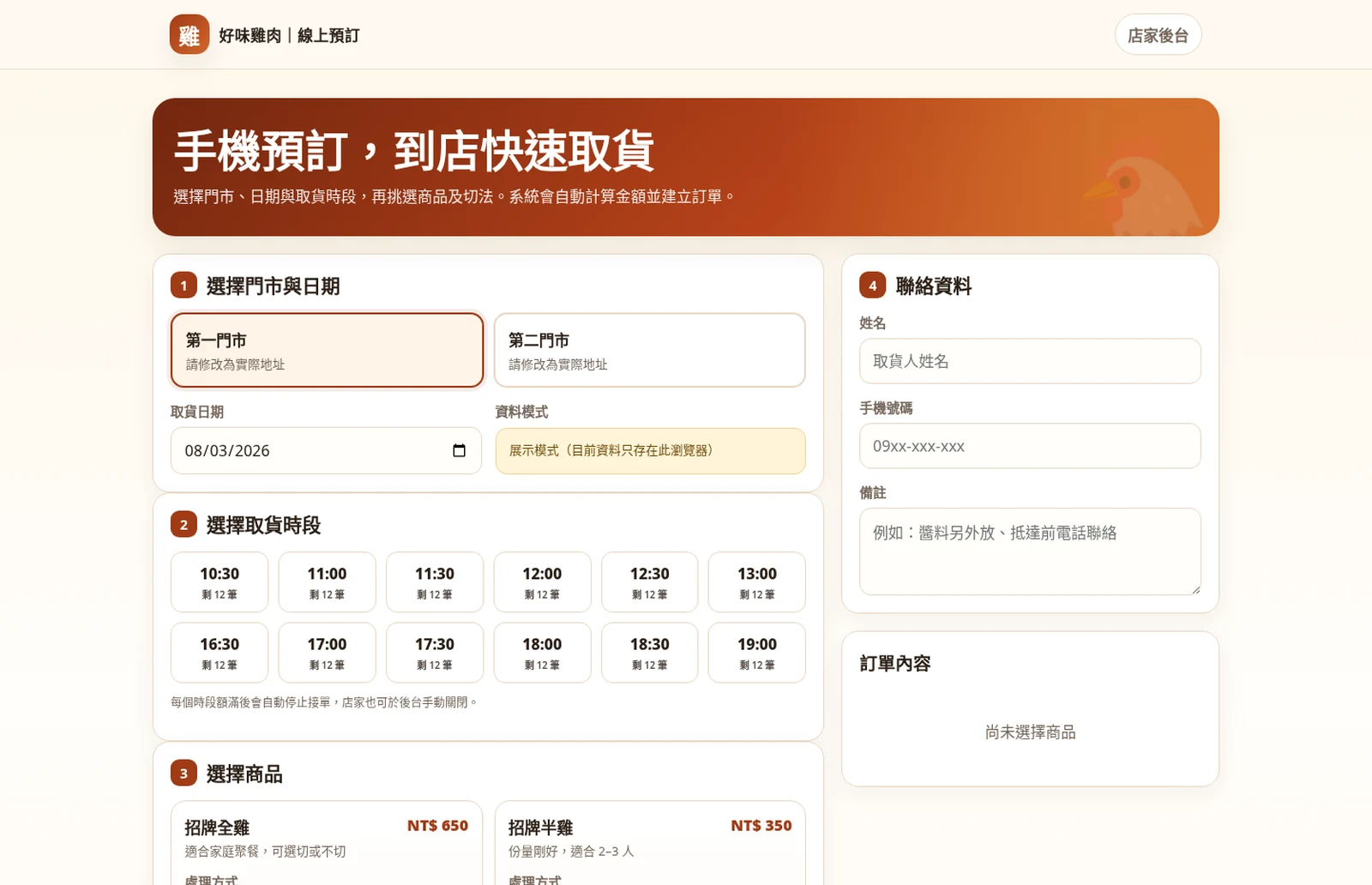Choose the 17:00 pickup time slot
The image size is (1372, 885).
[x=327, y=653]
